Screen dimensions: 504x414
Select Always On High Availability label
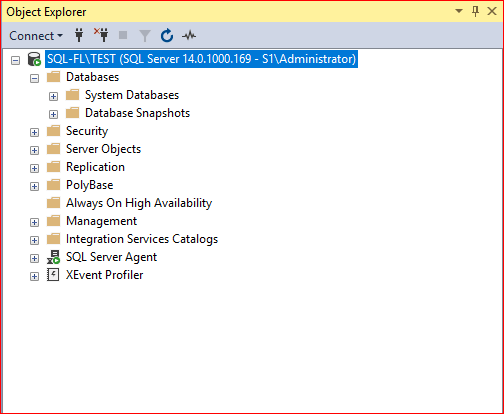(x=139, y=203)
